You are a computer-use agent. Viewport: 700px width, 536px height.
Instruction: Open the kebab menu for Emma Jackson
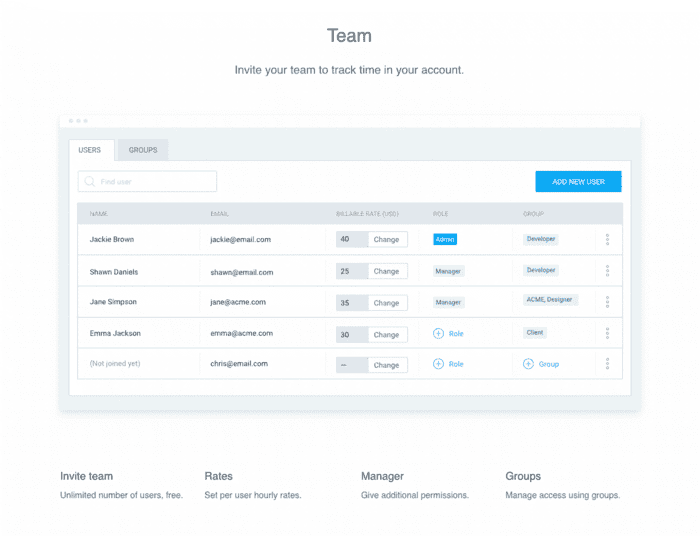tap(607, 333)
